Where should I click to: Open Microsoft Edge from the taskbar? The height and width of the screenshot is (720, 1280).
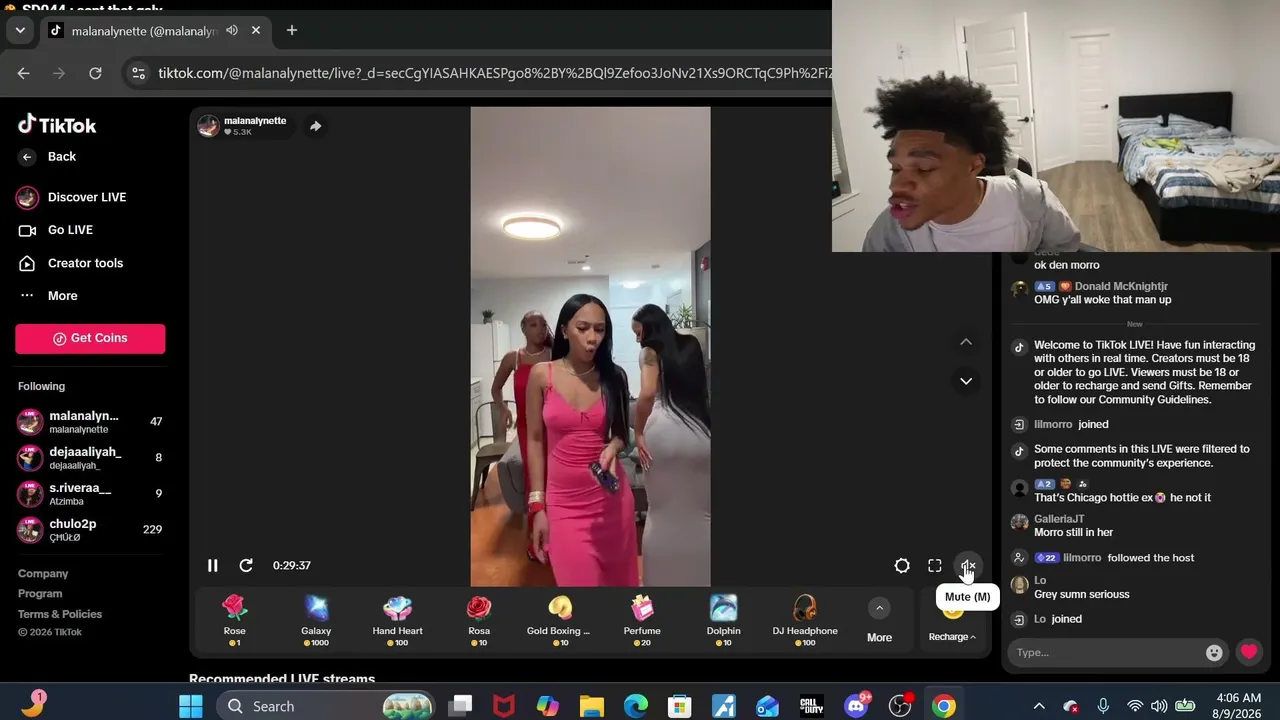click(x=636, y=706)
